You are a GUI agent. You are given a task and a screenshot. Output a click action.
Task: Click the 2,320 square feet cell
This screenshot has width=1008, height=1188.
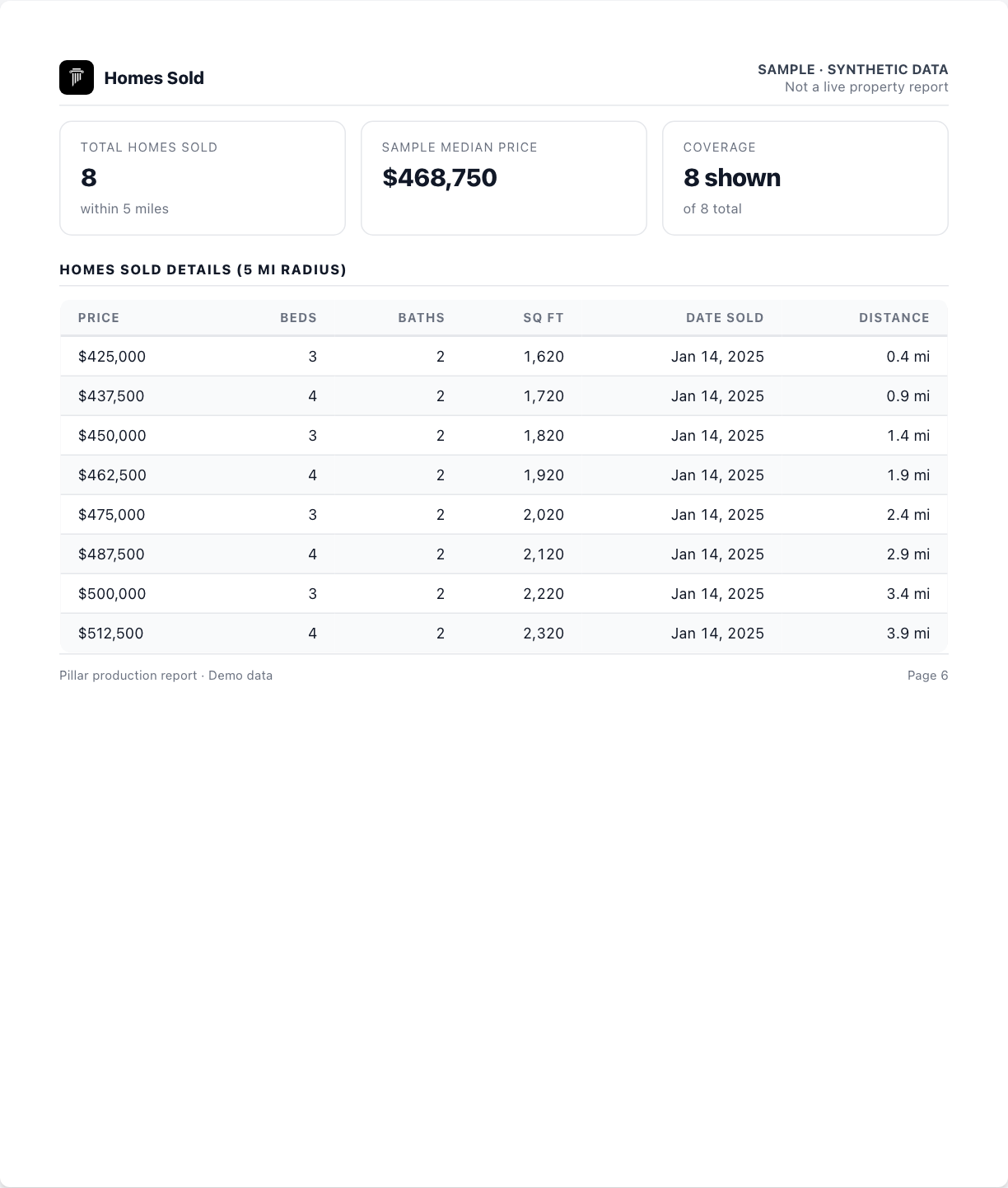(x=544, y=634)
